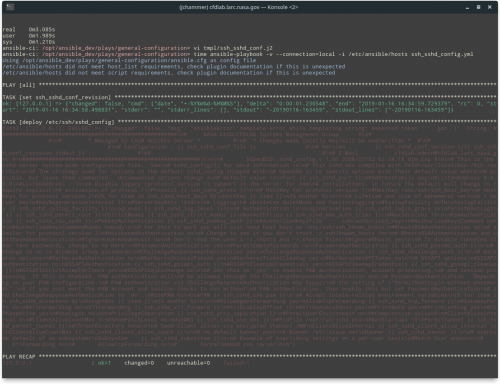Click the 'vi tmpl/ssh_sshd_conf.j2' command

tap(233, 48)
